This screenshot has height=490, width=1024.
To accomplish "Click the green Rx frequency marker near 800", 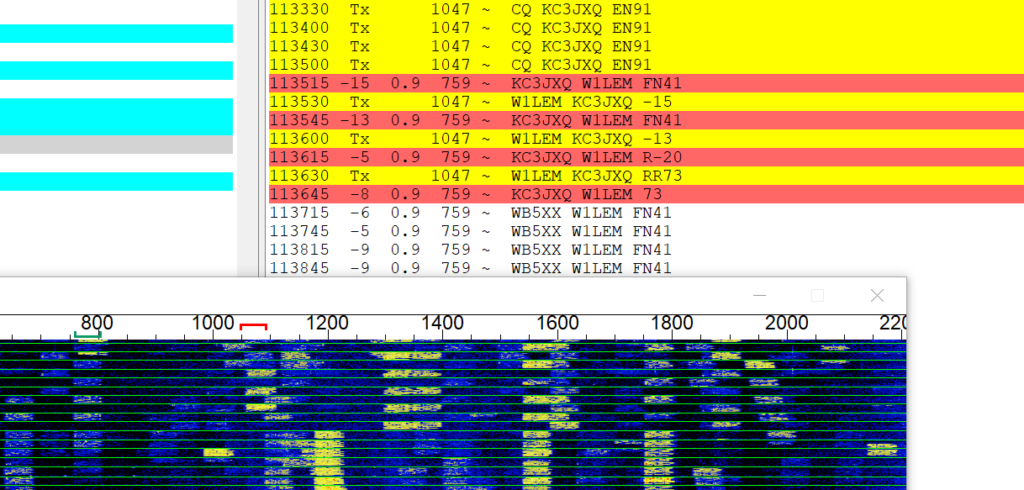I will click(88, 335).
